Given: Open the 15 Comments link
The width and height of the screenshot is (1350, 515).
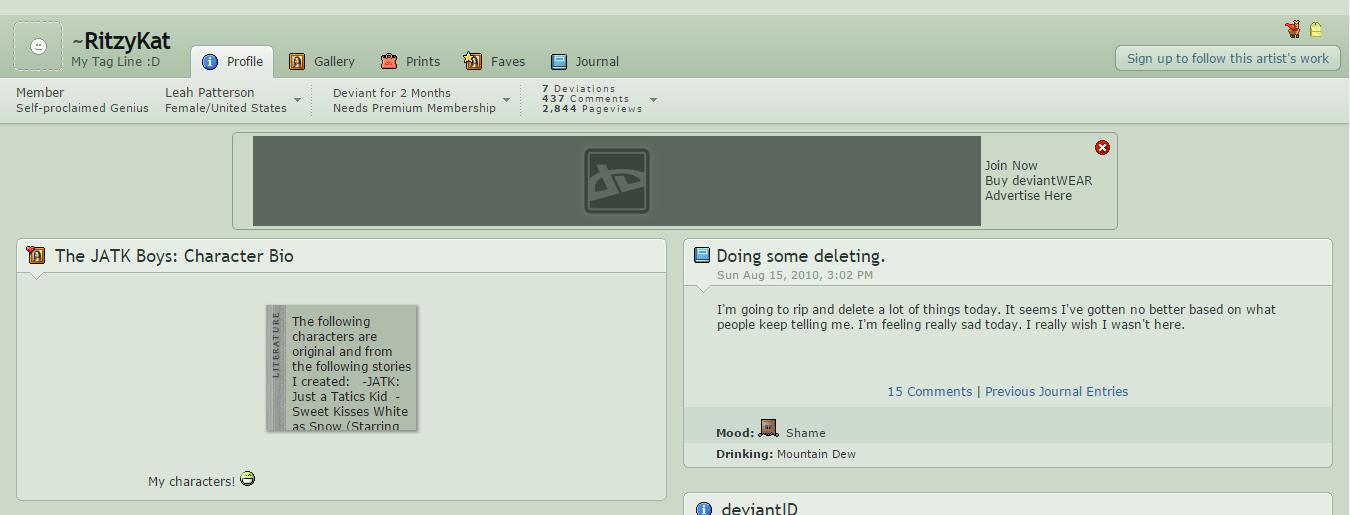Looking at the screenshot, I should tap(929, 392).
